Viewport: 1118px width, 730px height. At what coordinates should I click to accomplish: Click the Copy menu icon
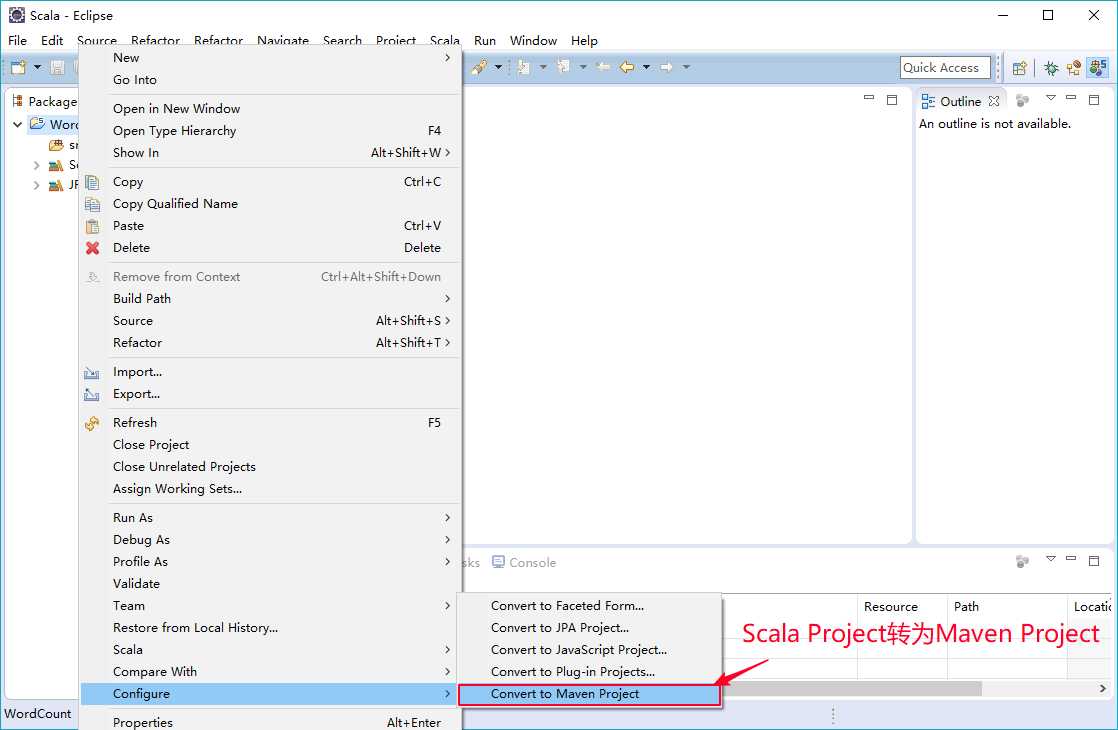[93, 182]
